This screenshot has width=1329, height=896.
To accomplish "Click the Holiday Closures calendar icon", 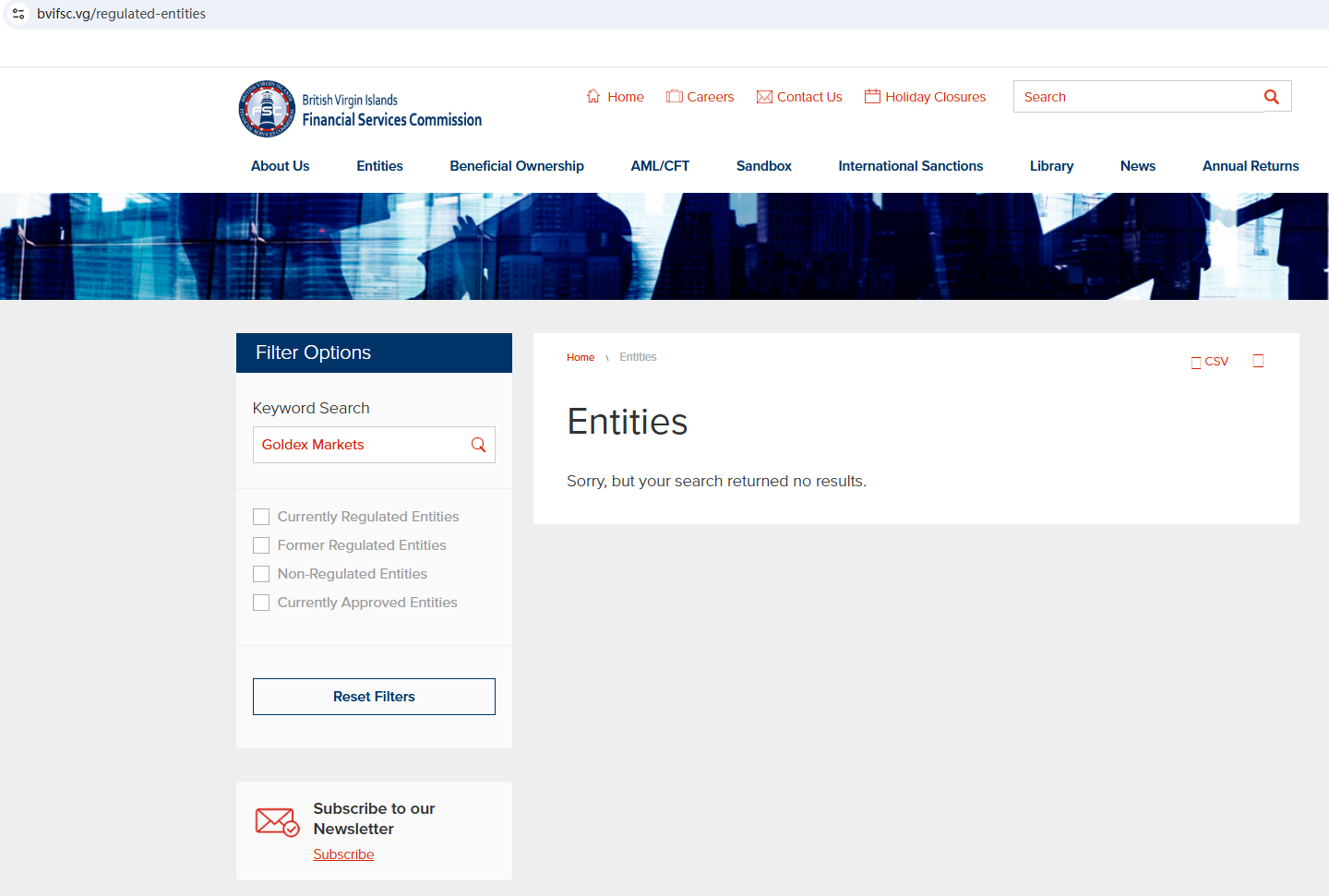I will click(x=872, y=96).
